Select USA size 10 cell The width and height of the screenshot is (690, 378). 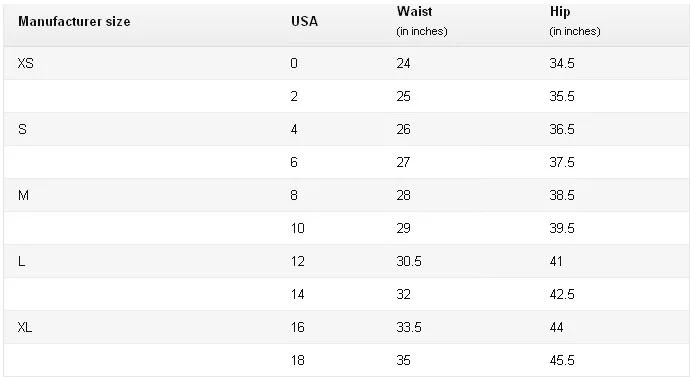tap(297, 228)
